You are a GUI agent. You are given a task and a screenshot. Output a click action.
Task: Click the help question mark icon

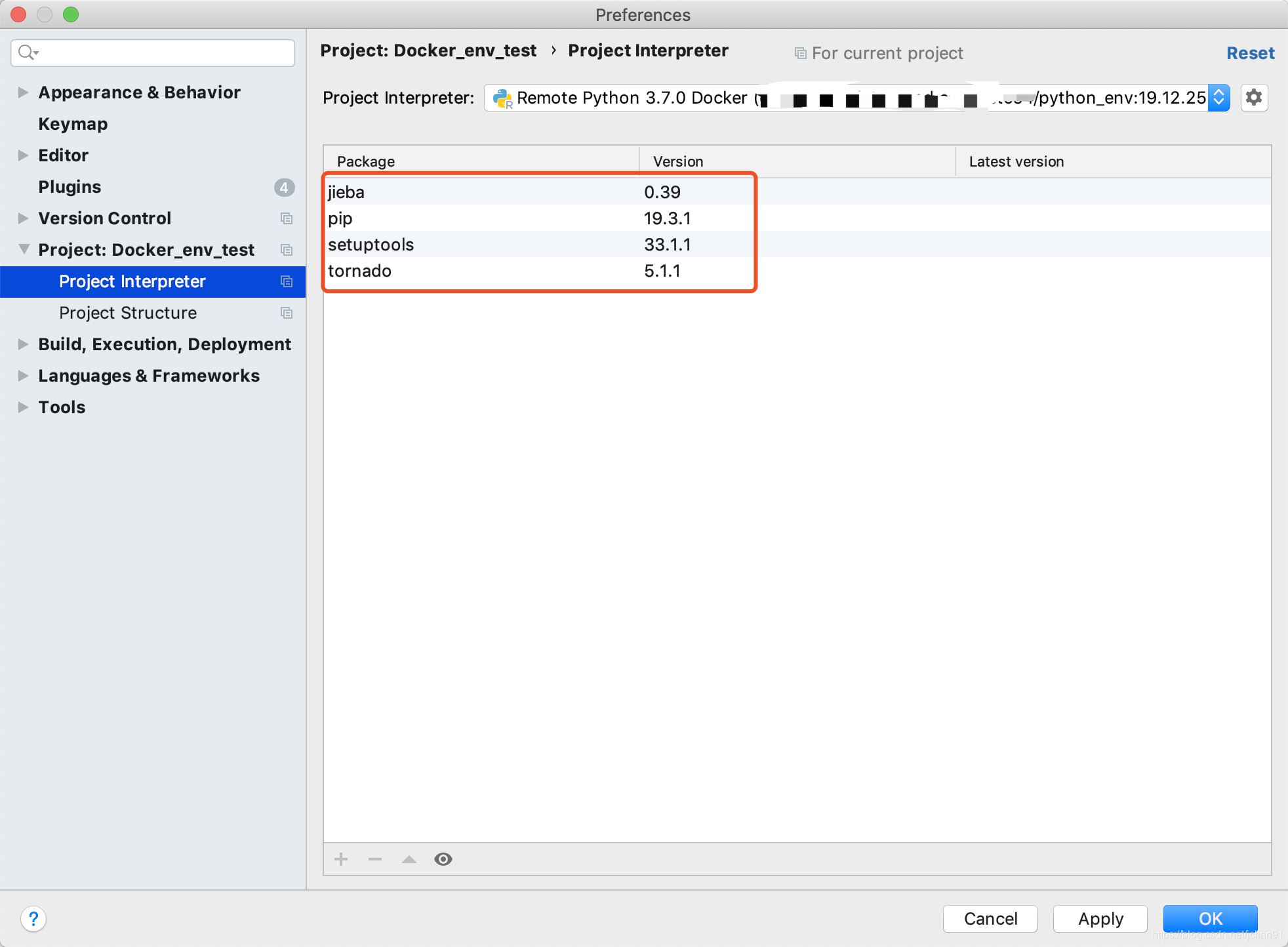[33, 918]
